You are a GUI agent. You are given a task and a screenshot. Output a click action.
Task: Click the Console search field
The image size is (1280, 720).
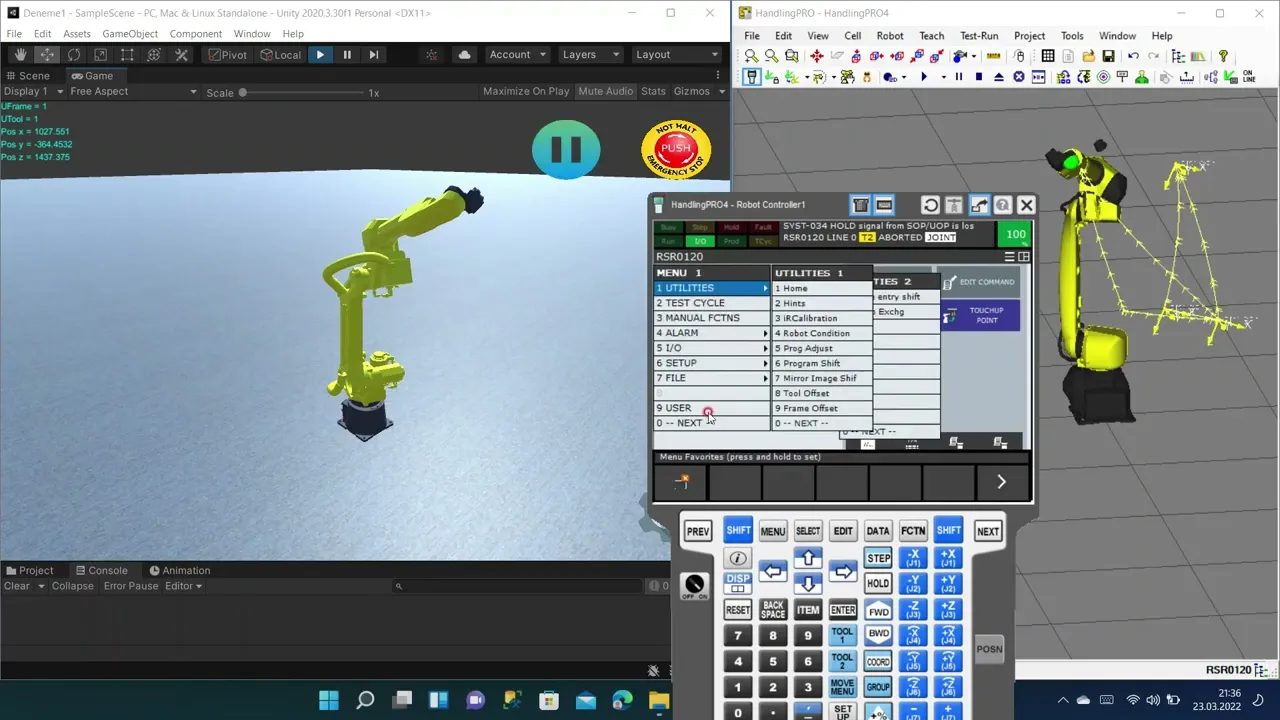click(x=520, y=586)
